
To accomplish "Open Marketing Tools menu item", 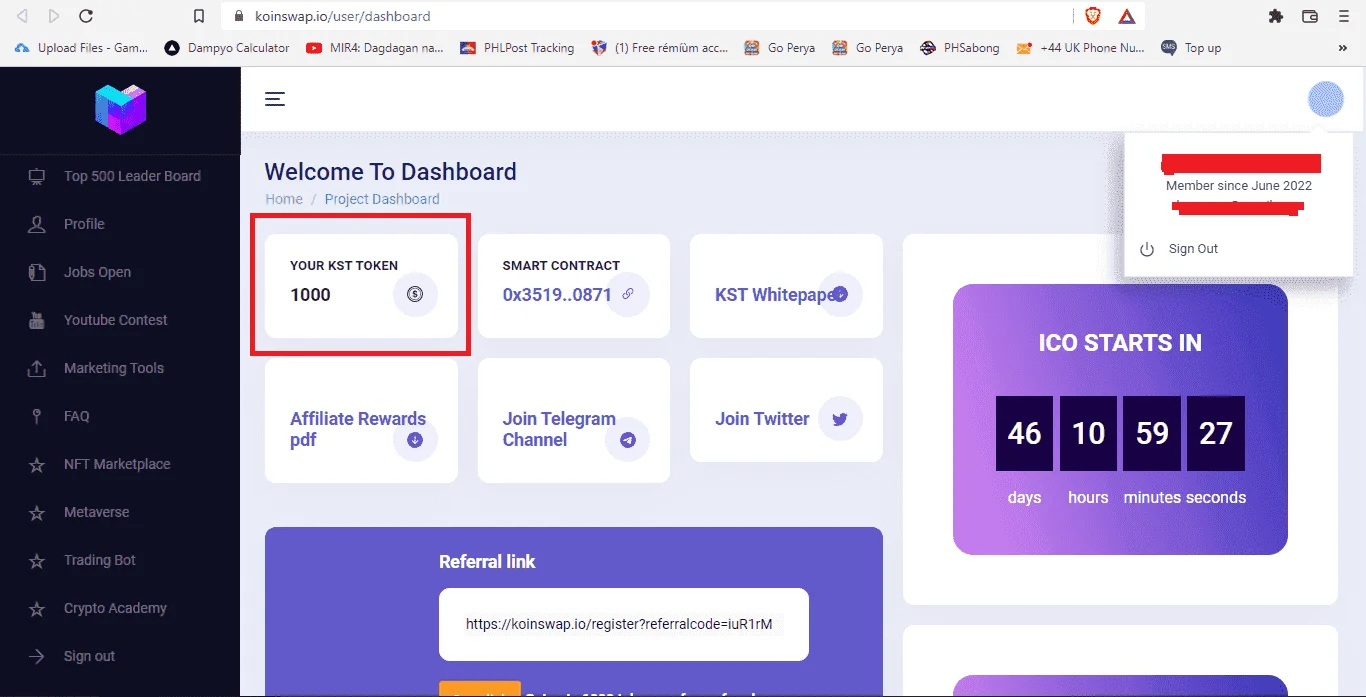I will coord(113,368).
